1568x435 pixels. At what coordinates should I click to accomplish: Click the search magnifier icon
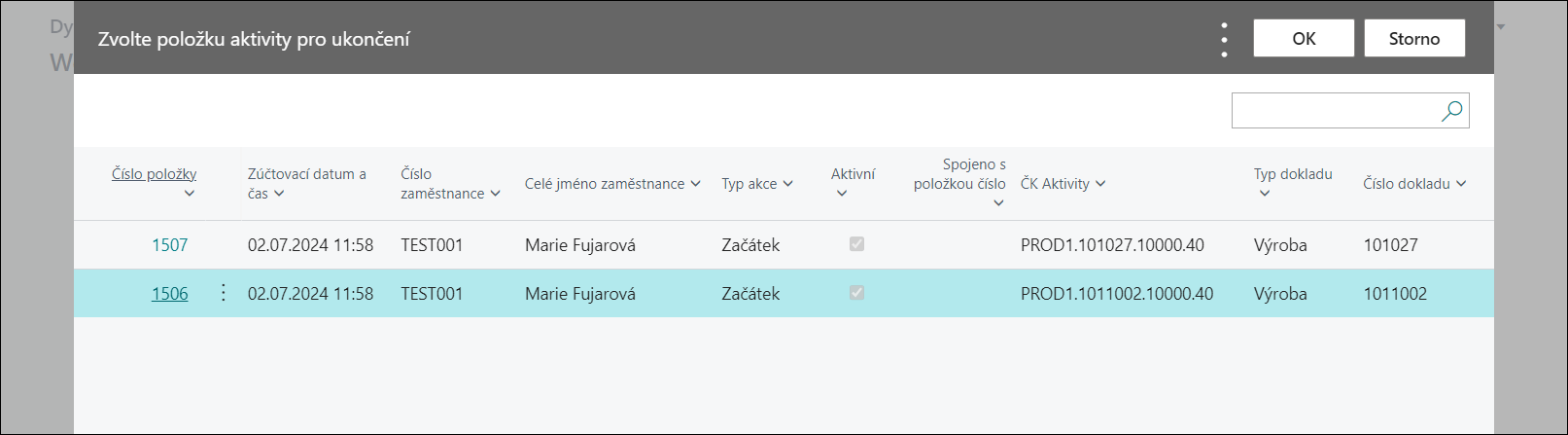pos(1451,111)
